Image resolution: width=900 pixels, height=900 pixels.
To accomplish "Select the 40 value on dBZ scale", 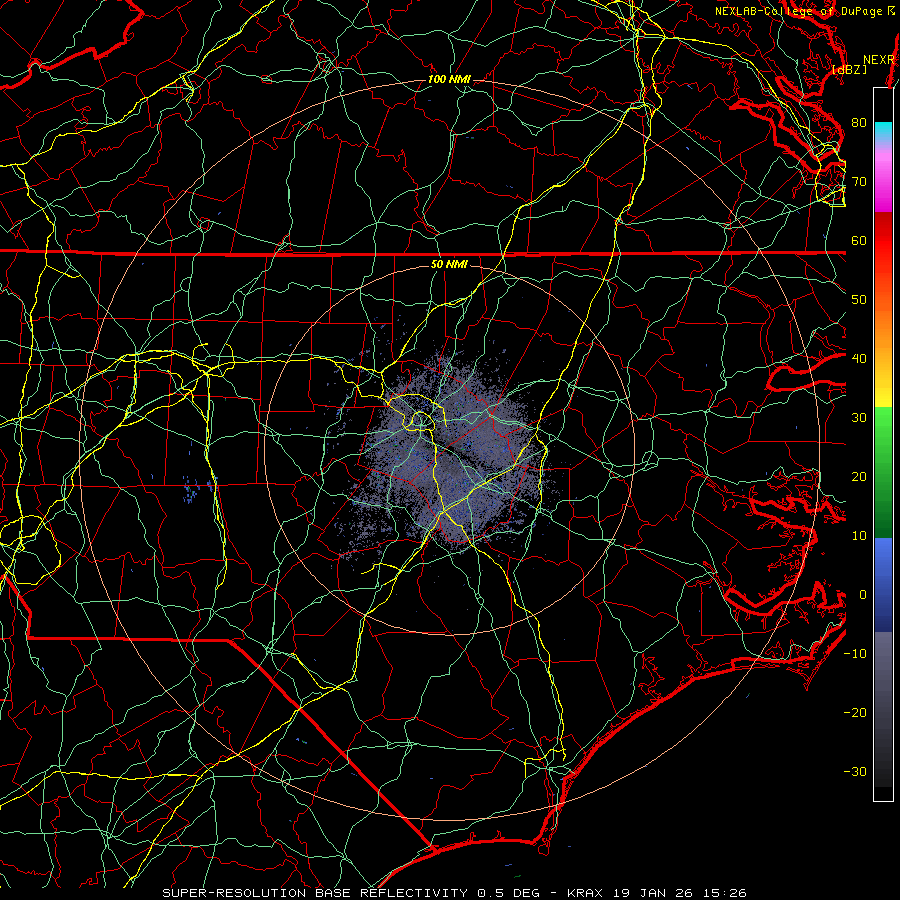I will (859, 359).
